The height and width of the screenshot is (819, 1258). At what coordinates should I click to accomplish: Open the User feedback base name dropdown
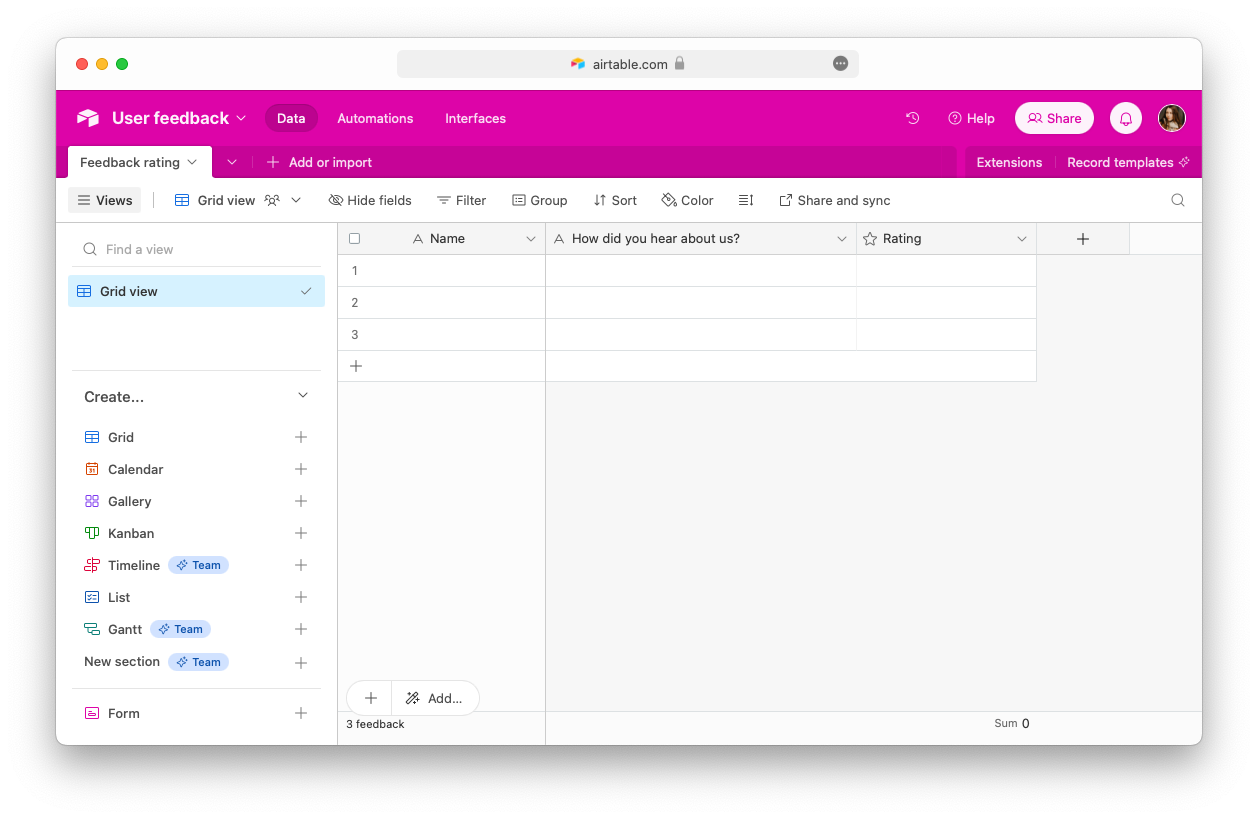(179, 118)
